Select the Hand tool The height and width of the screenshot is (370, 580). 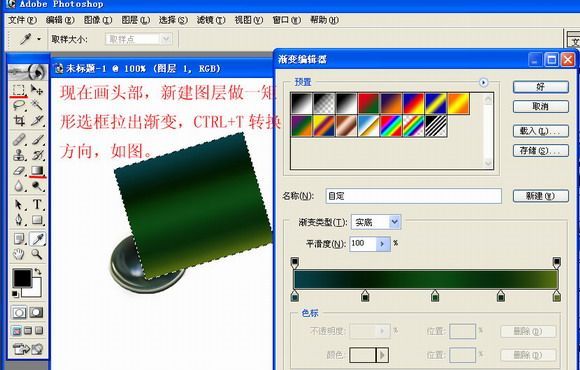click(x=18, y=254)
